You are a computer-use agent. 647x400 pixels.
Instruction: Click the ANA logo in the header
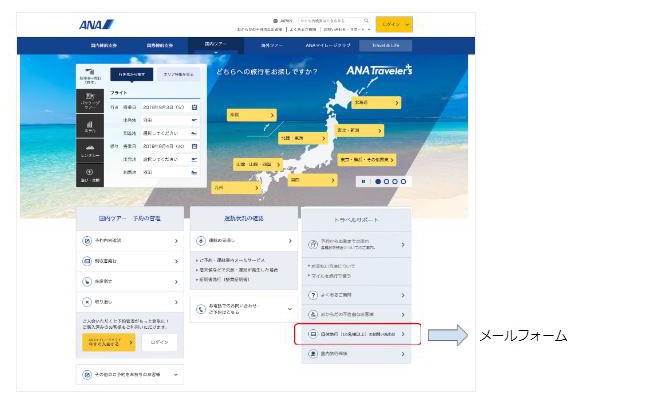click(x=96, y=25)
